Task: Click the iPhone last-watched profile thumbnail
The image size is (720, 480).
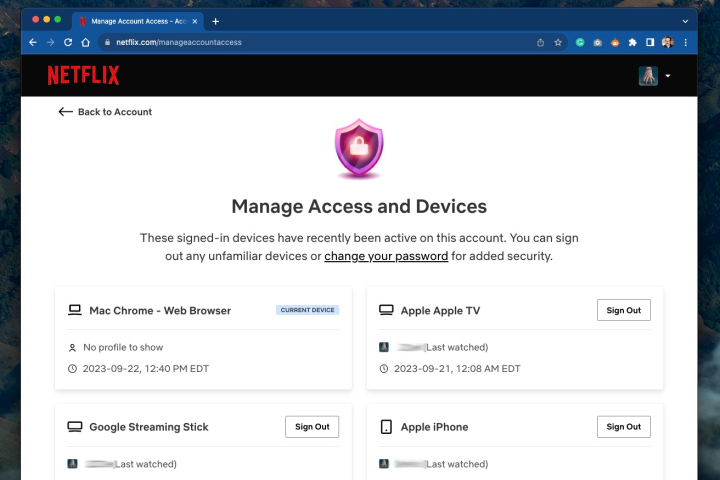Action: [x=384, y=463]
